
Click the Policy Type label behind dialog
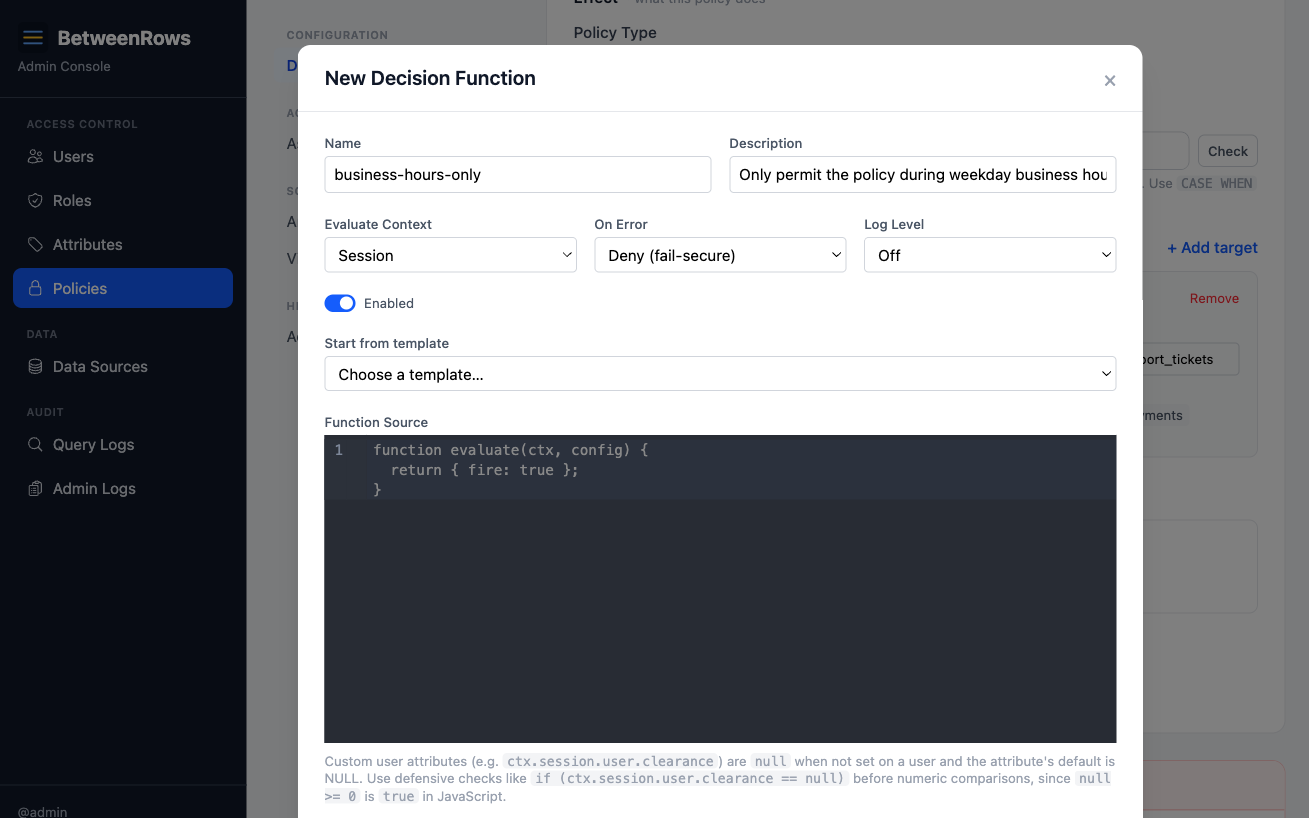coord(615,32)
